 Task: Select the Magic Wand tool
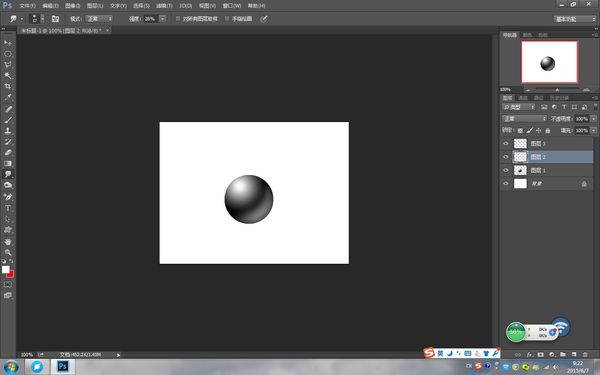(x=8, y=75)
